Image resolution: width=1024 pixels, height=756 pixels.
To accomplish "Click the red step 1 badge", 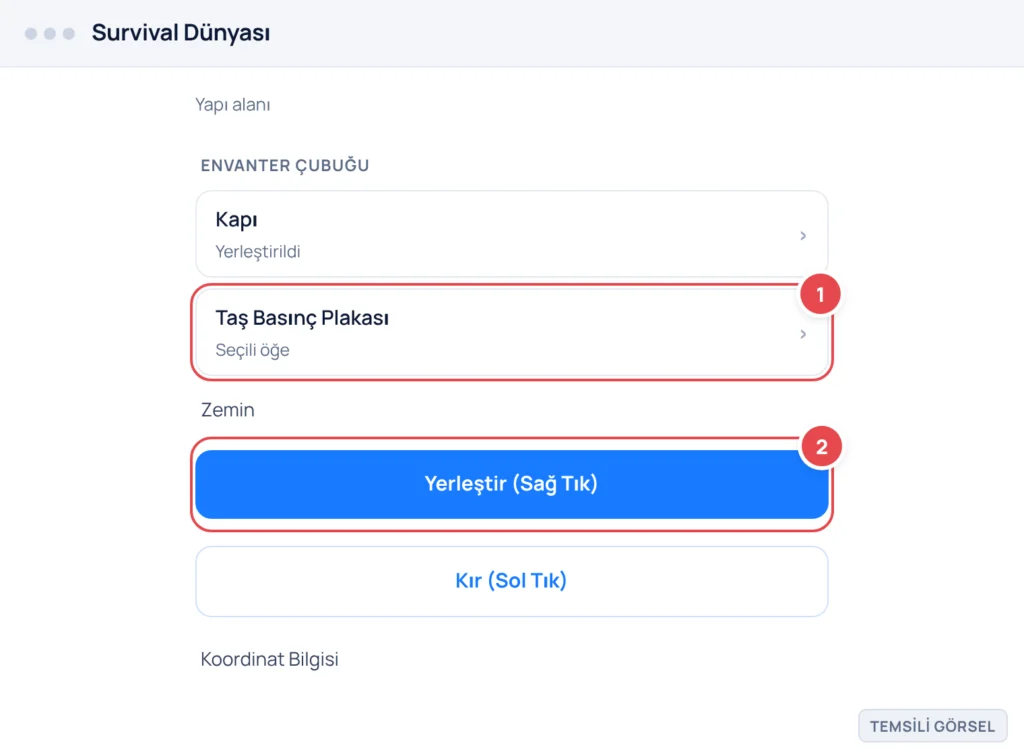I will 820,294.
